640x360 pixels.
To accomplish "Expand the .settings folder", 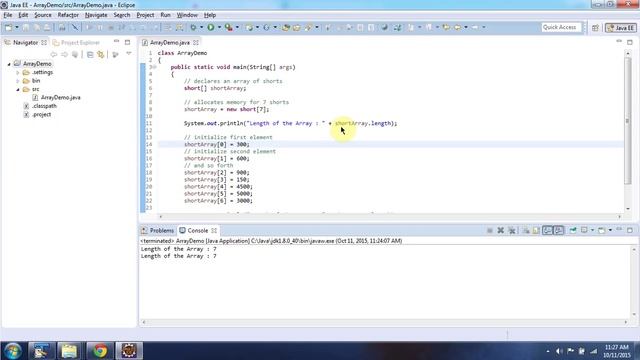I will click(18, 73).
